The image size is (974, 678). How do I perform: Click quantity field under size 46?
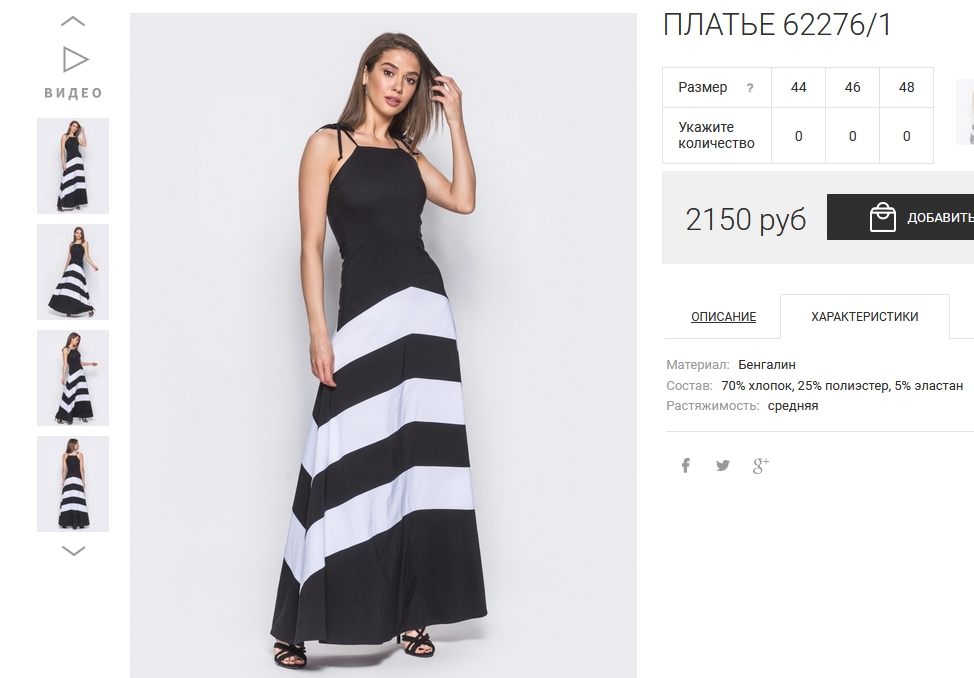[x=852, y=136]
